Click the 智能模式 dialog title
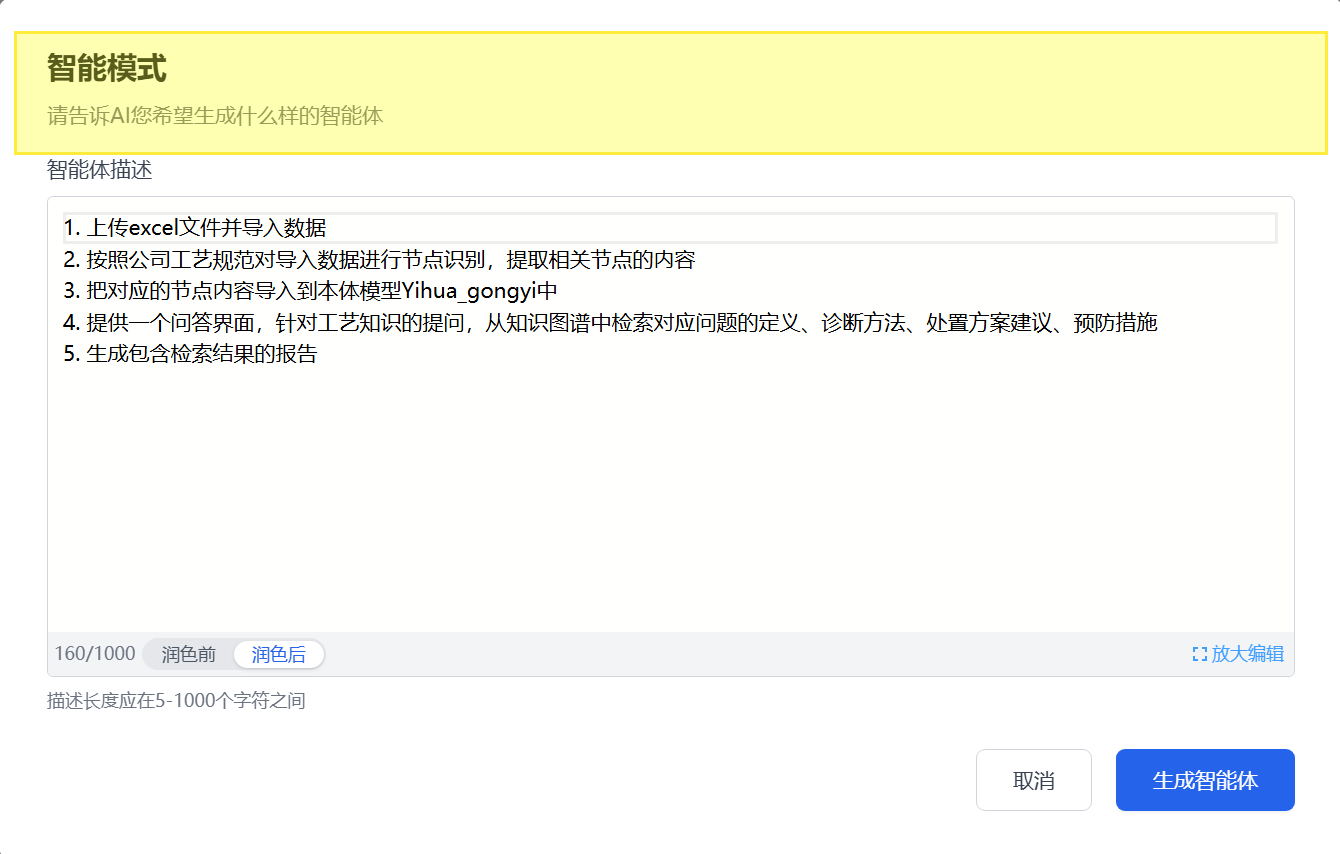 tap(106, 69)
